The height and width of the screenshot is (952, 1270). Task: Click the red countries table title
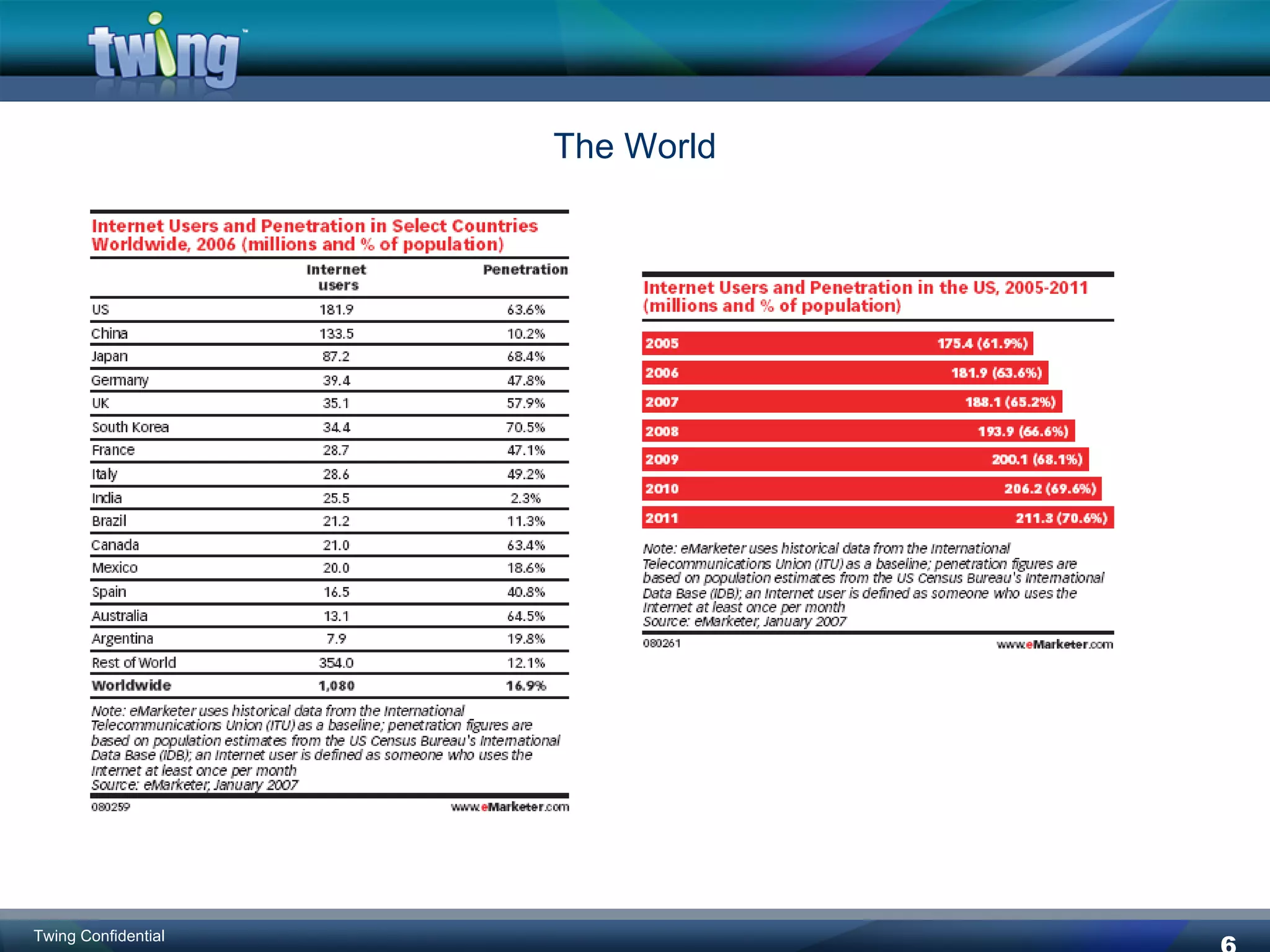(315, 235)
